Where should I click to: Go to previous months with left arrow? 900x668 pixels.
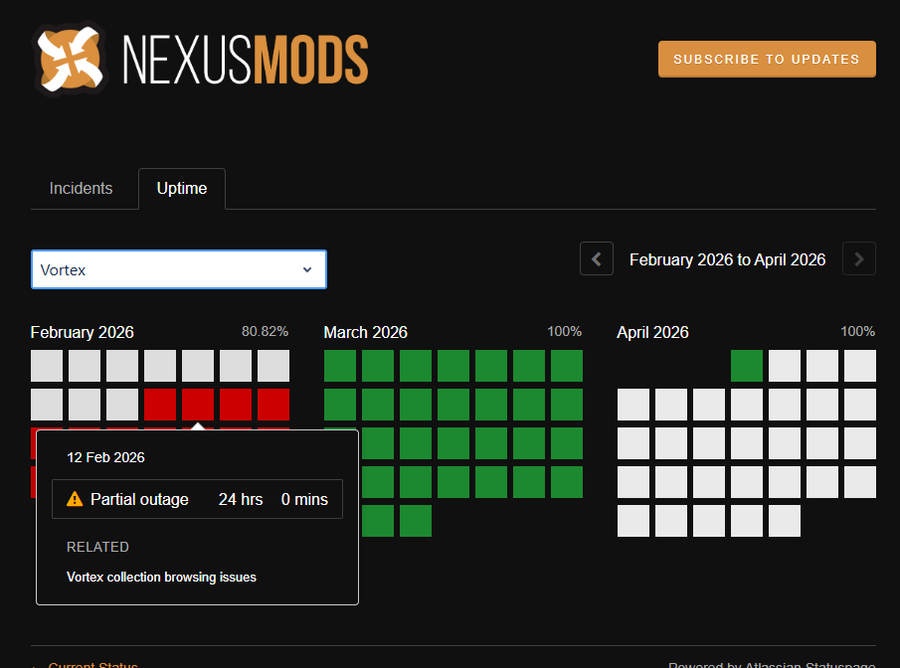(x=596, y=260)
